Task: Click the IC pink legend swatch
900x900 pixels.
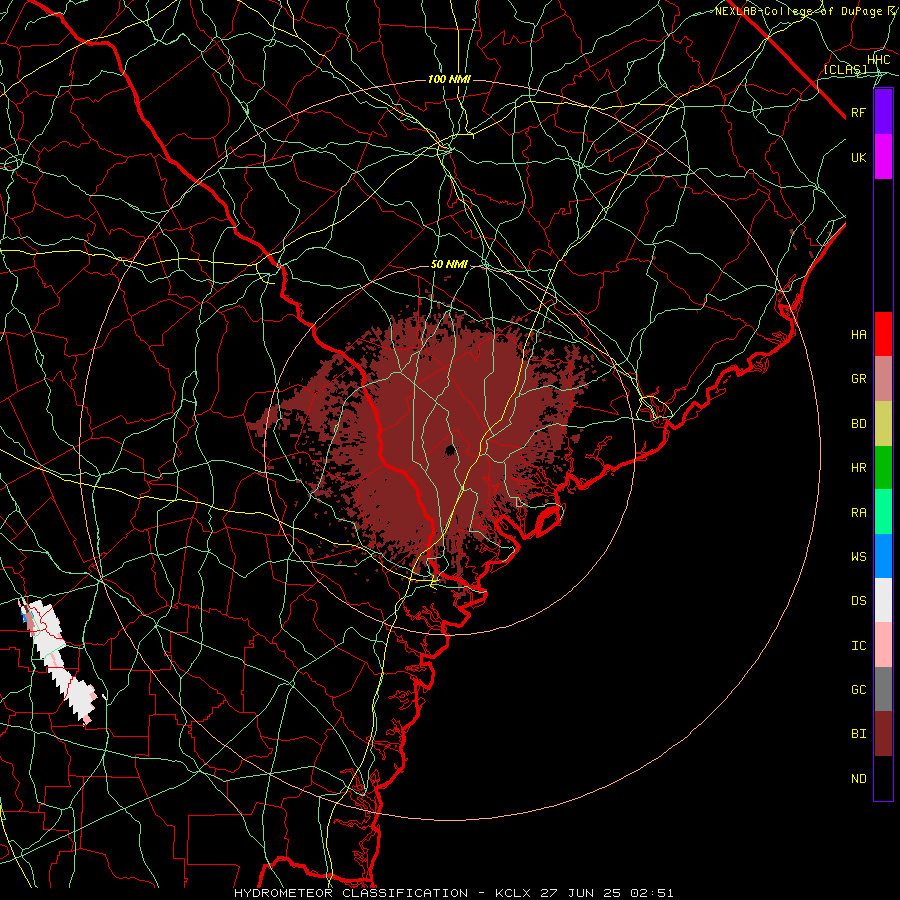Action: click(883, 645)
